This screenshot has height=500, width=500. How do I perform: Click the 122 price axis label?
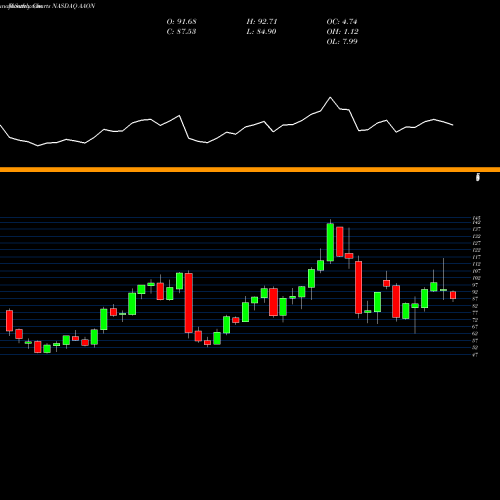click(477, 250)
